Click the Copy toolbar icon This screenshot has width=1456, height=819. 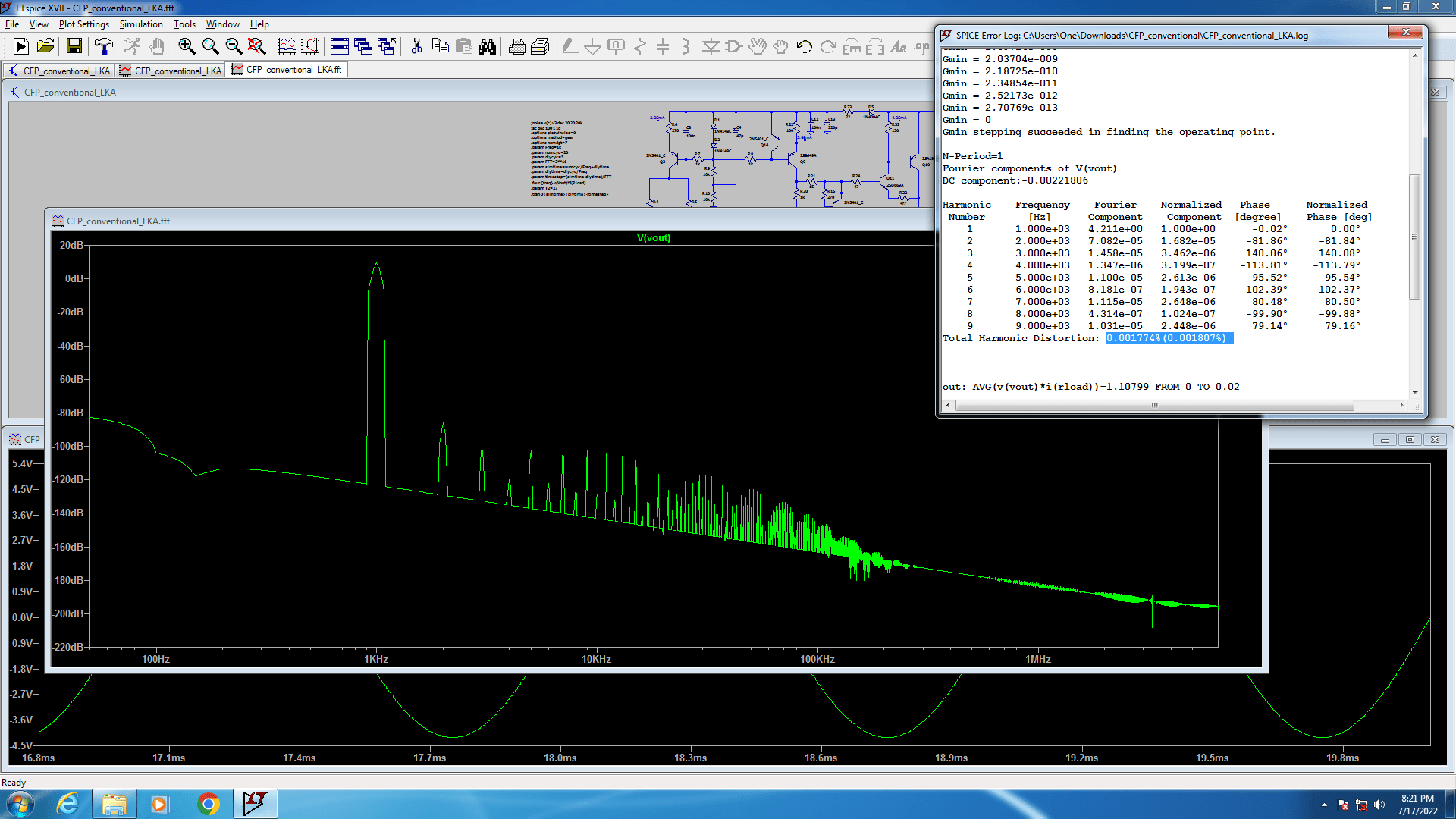(440, 47)
